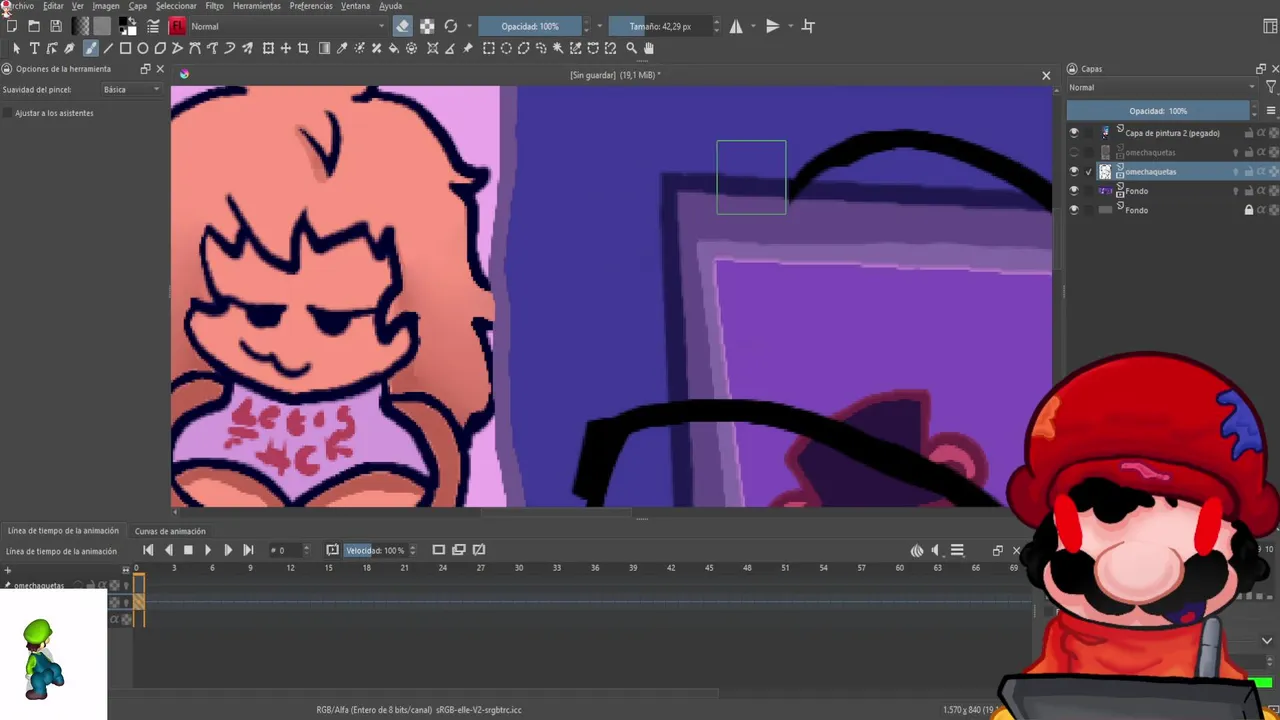Open the Archivo menu
Screen dimensions: 1280x720
18,6
